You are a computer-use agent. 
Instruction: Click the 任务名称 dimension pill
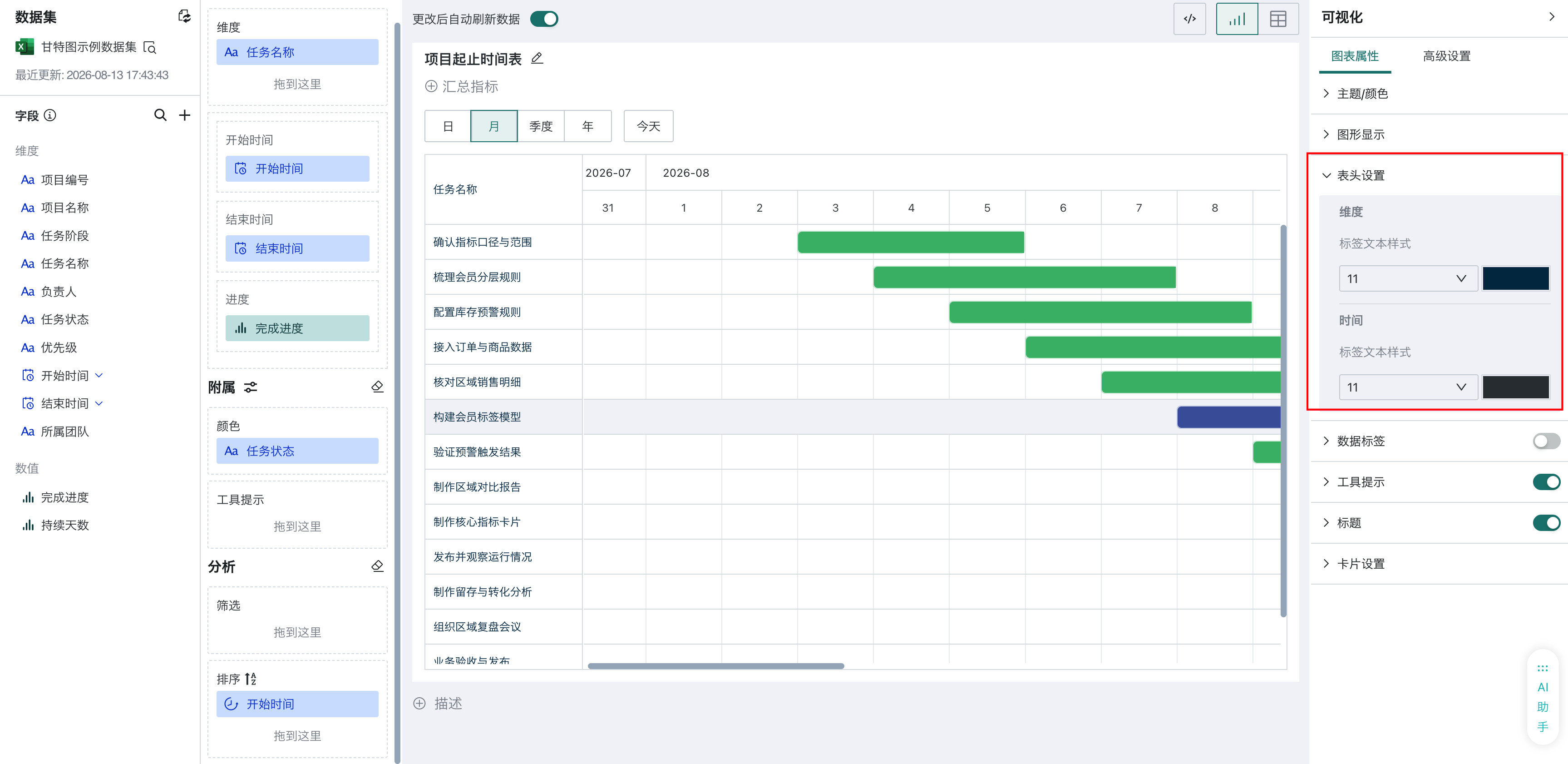[297, 52]
